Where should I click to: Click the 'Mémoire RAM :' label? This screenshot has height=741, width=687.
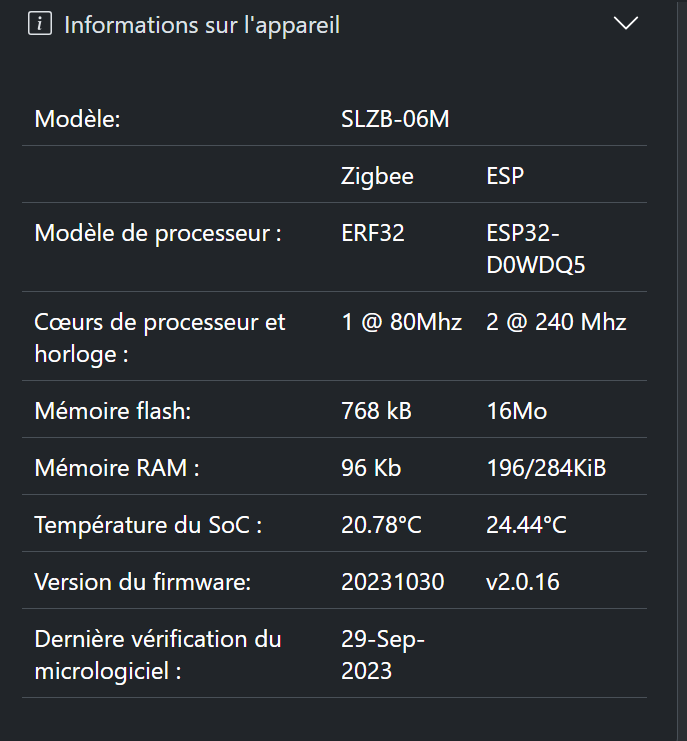click(117, 468)
